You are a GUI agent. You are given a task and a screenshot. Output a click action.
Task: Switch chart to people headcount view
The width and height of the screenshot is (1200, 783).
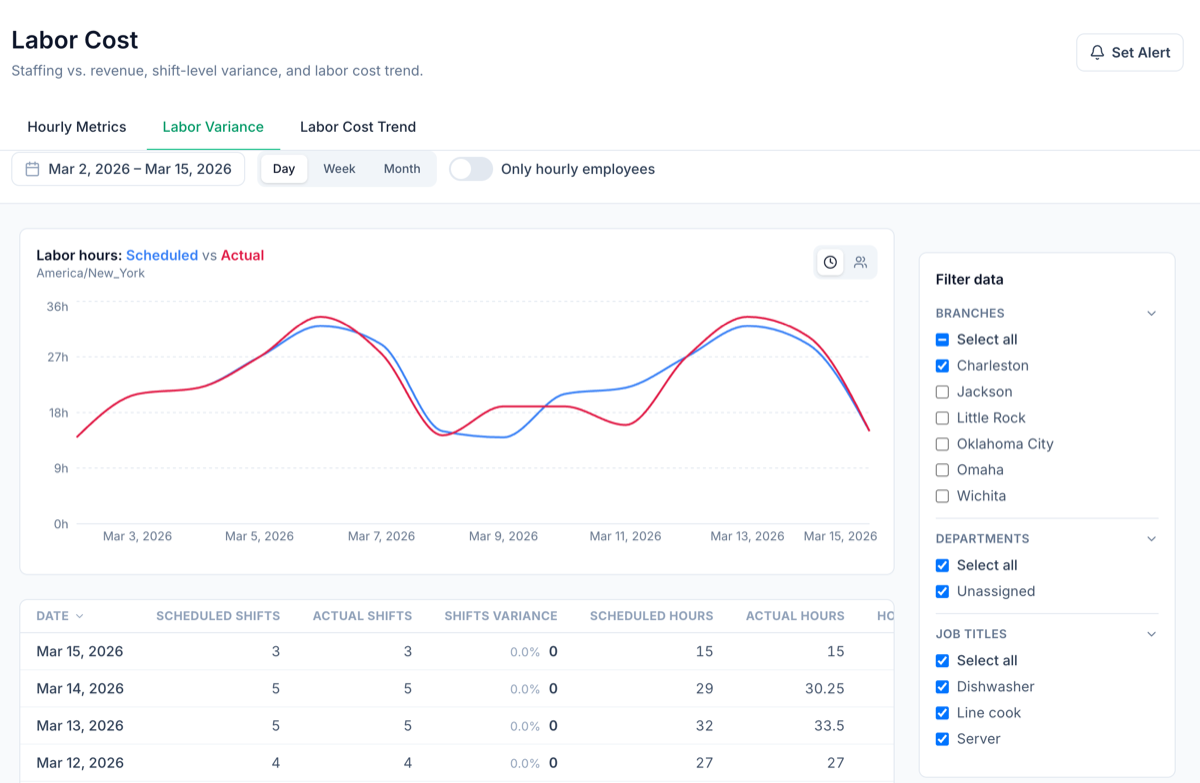[x=860, y=262]
